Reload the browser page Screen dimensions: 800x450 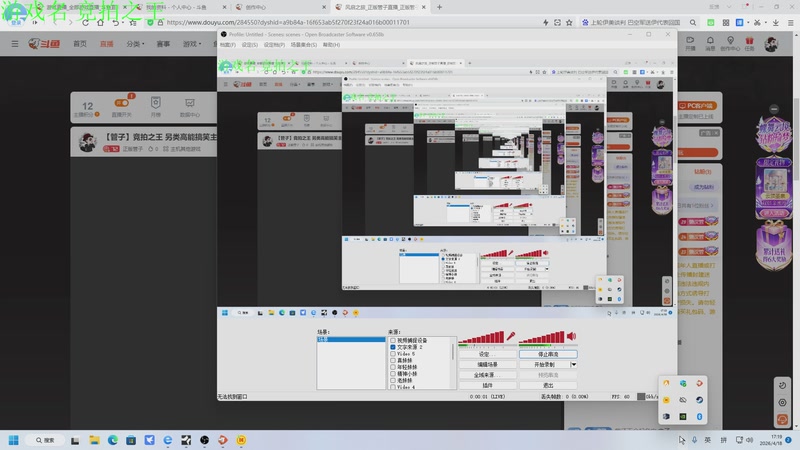click(85, 23)
